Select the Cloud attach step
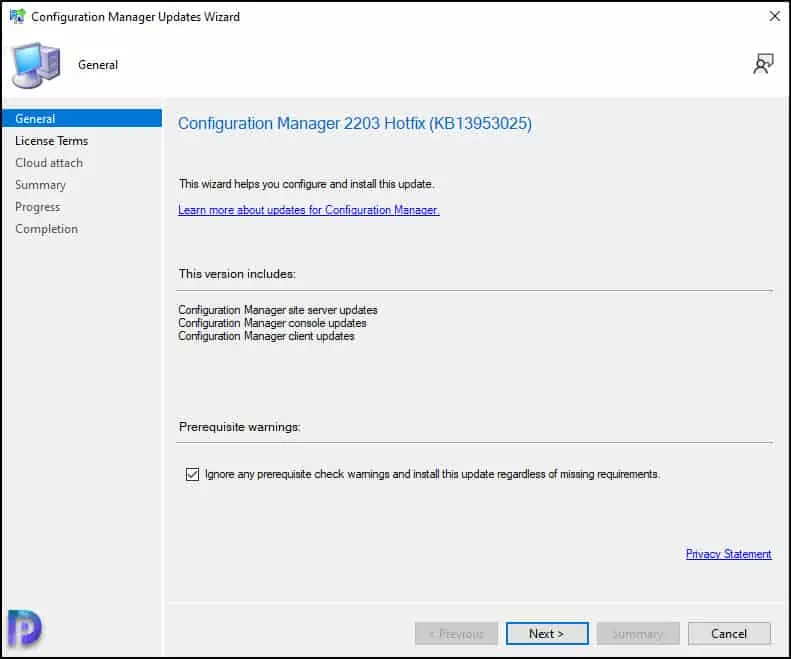791x659 pixels. click(49, 163)
